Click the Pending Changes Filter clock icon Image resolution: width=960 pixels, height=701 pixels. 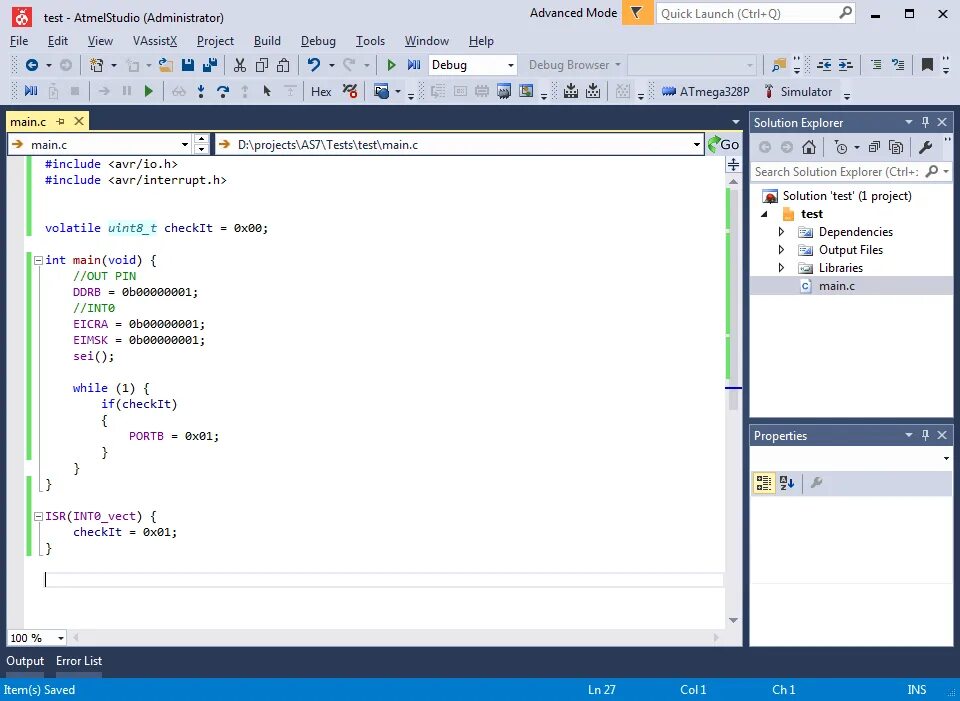[841, 147]
